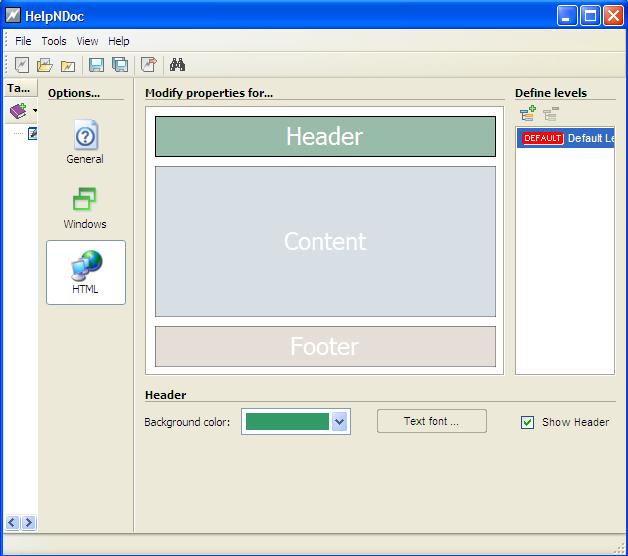Image resolution: width=628 pixels, height=556 pixels.
Task: Click the add topic book icon
Action: pos(18,111)
